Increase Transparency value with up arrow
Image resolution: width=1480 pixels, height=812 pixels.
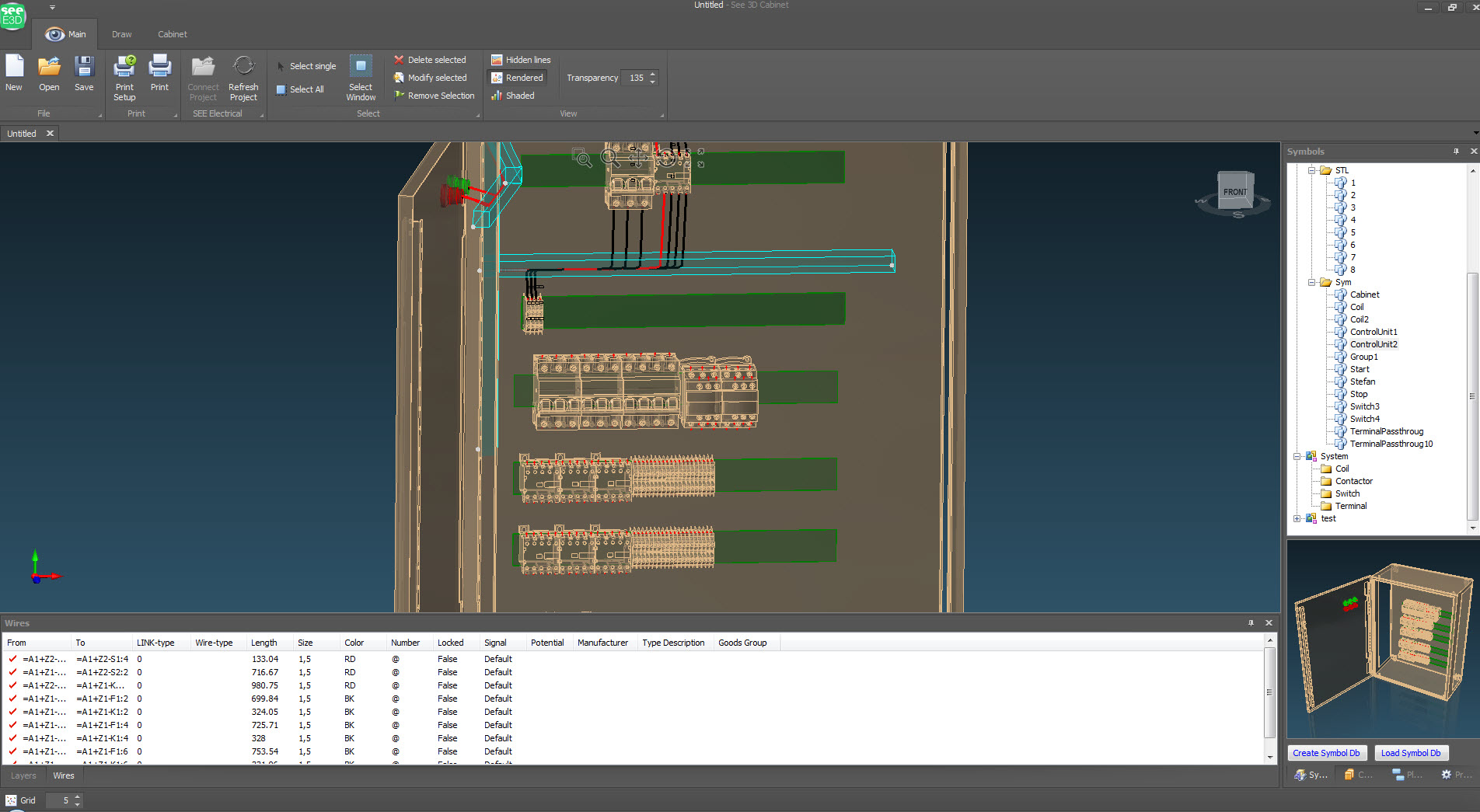(x=653, y=74)
